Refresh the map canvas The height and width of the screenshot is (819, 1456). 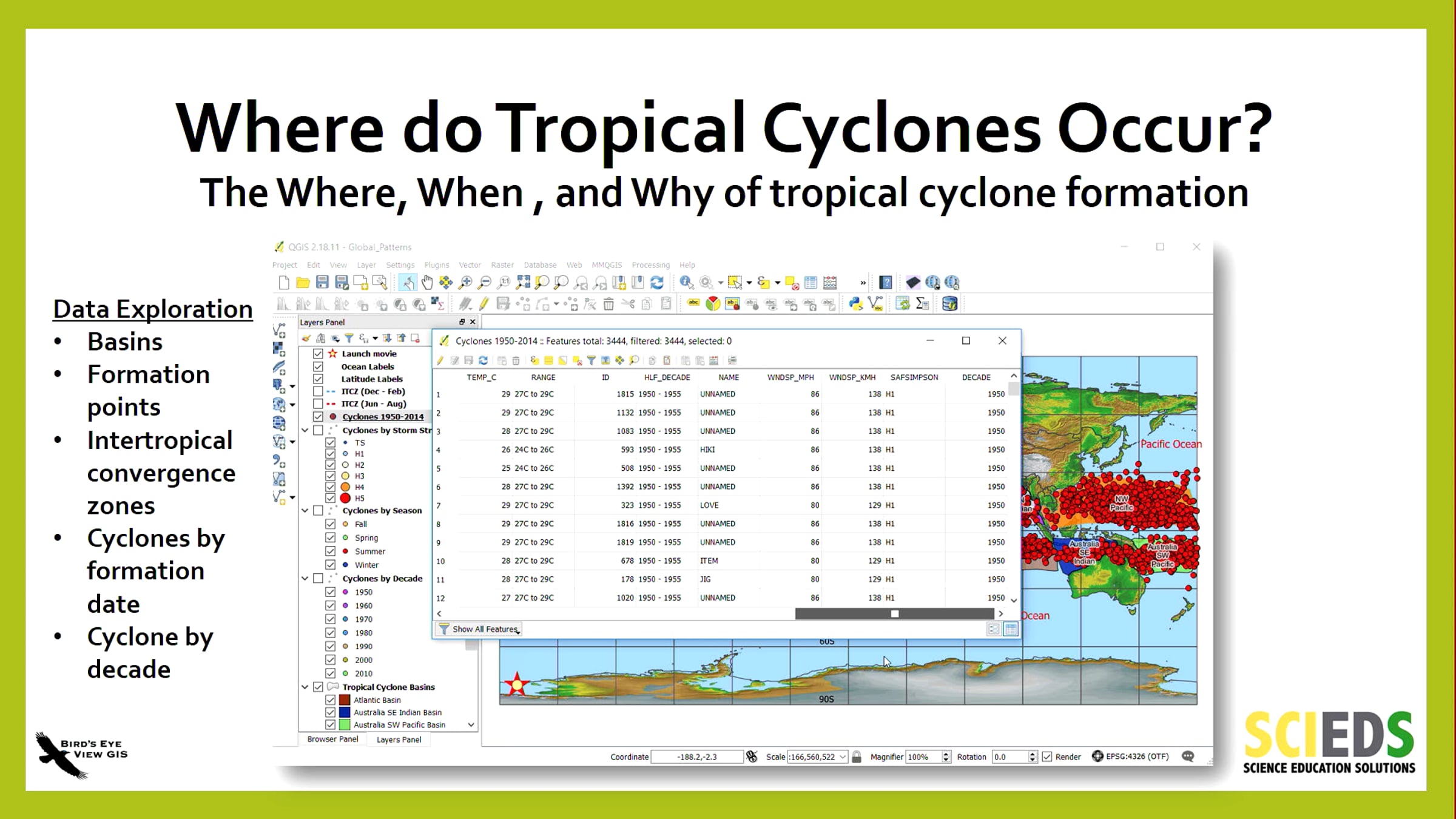click(657, 283)
